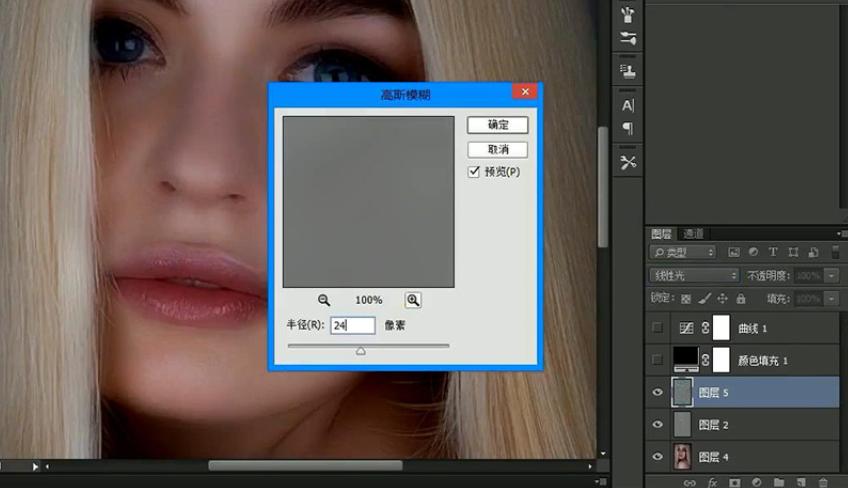Click the zoom in magnifier in Gaussian Blur dialog
The width and height of the screenshot is (848, 488).
(x=412, y=300)
